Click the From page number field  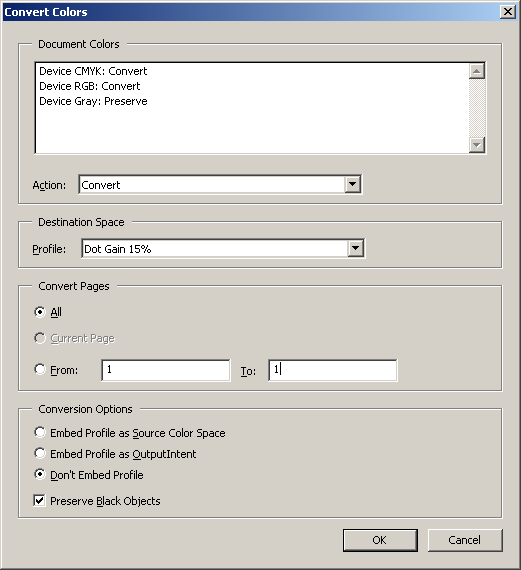coord(166,370)
